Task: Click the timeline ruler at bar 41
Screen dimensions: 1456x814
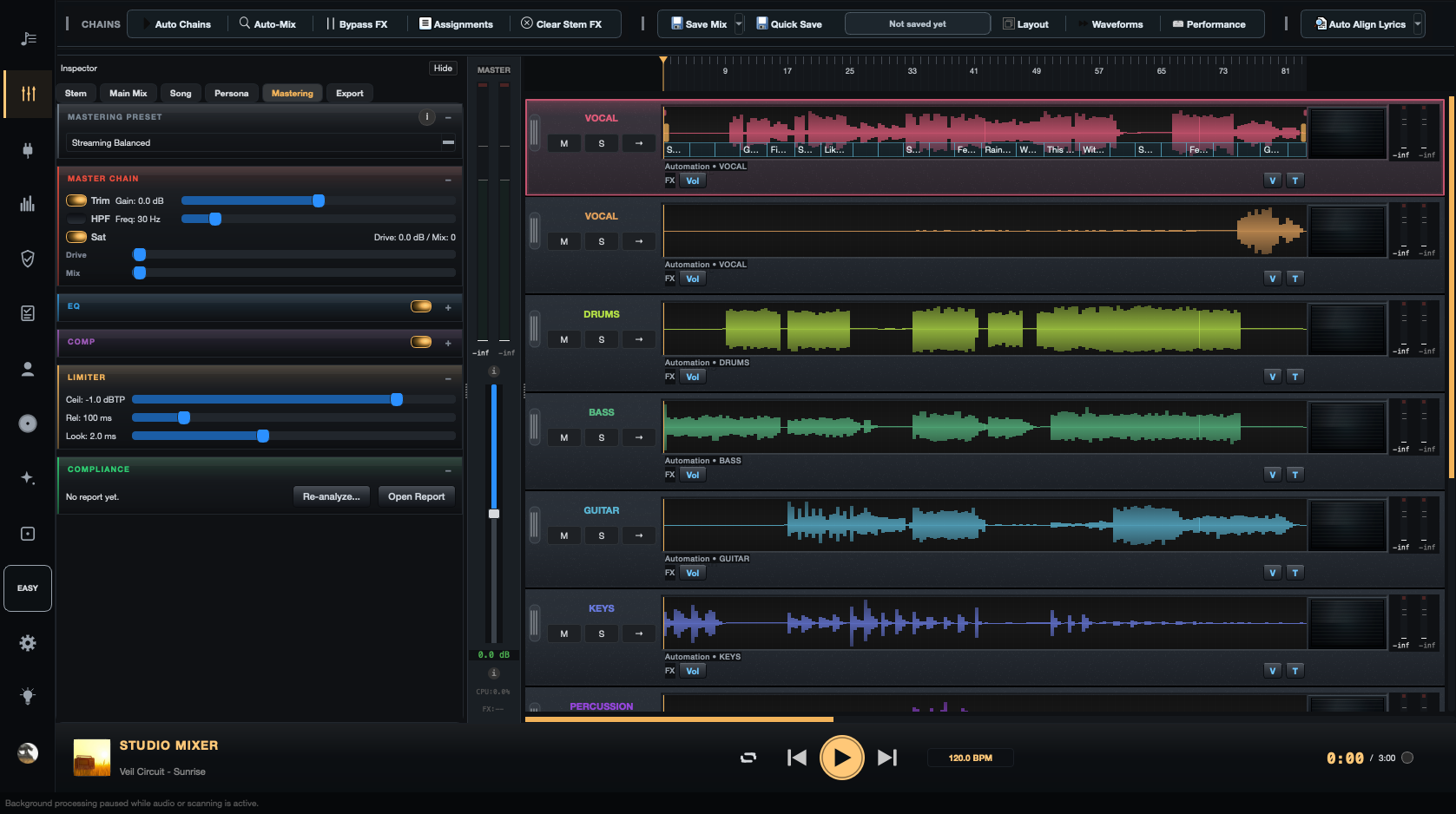Action: pos(973,71)
